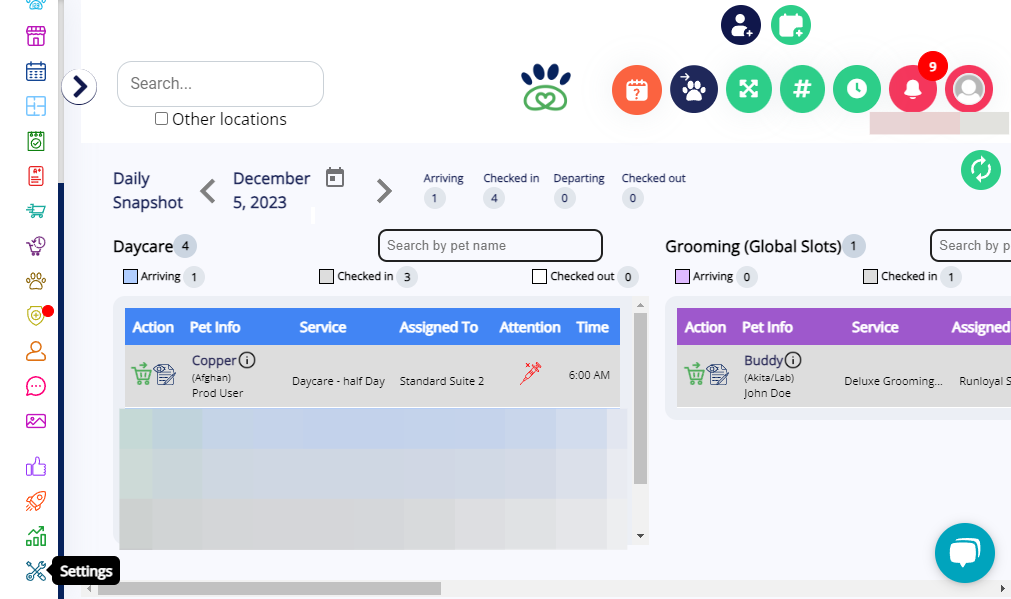
Task: Open the pink chat bubble sidebar icon
Action: tap(36, 386)
